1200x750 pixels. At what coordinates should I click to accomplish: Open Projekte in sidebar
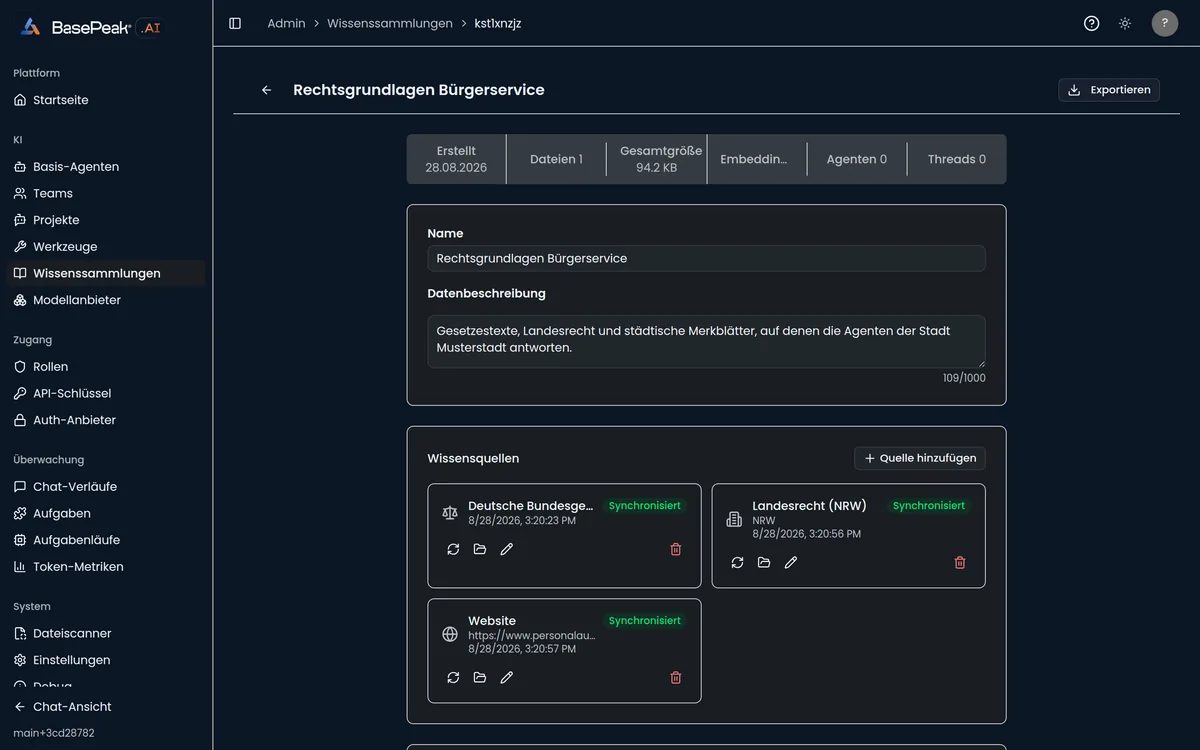(106, 220)
